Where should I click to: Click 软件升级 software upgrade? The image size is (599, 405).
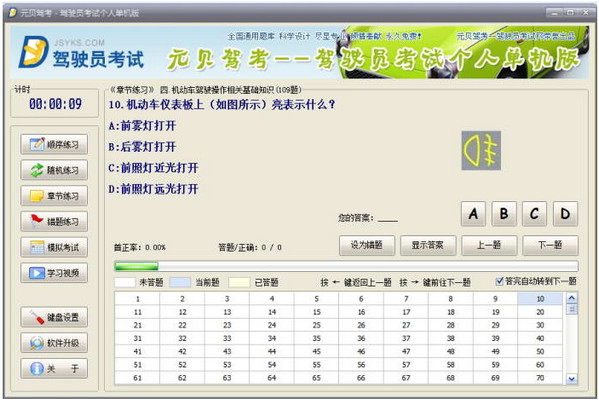[x=54, y=343]
